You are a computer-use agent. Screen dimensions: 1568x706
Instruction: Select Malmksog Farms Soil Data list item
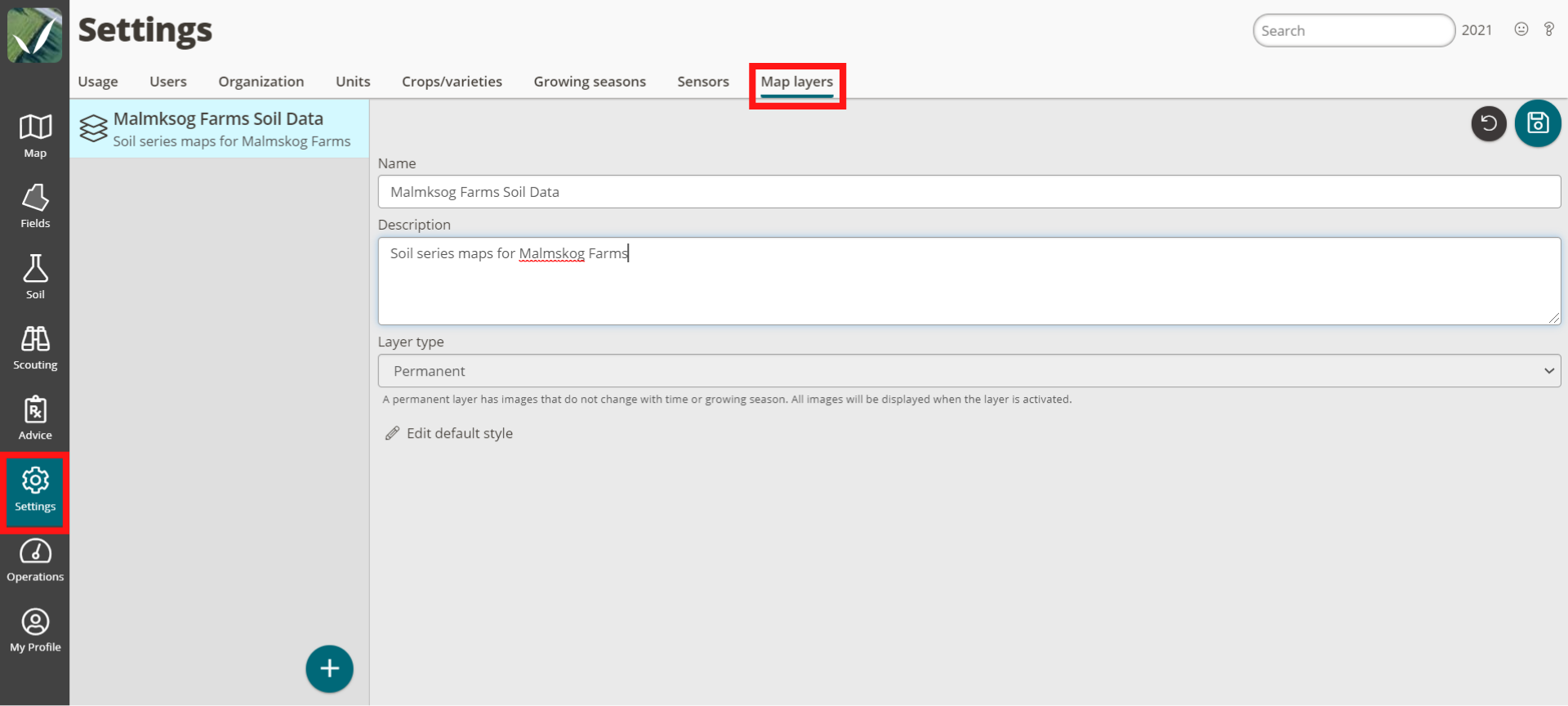click(x=220, y=129)
